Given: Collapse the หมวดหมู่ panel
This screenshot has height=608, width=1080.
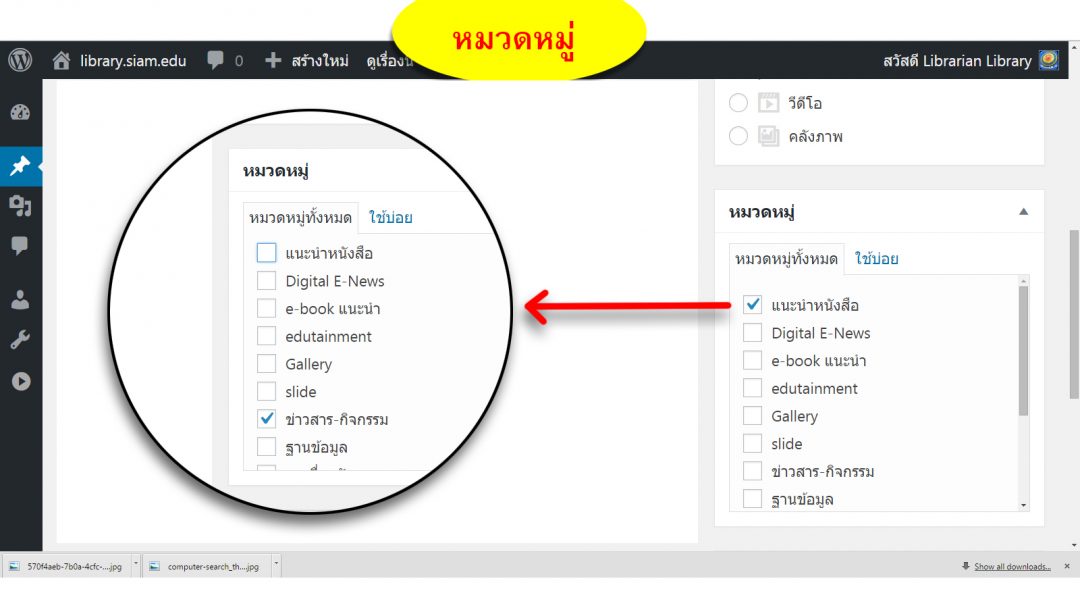Looking at the screenshot, I should pyautogui.click(x=1022, y=211).
